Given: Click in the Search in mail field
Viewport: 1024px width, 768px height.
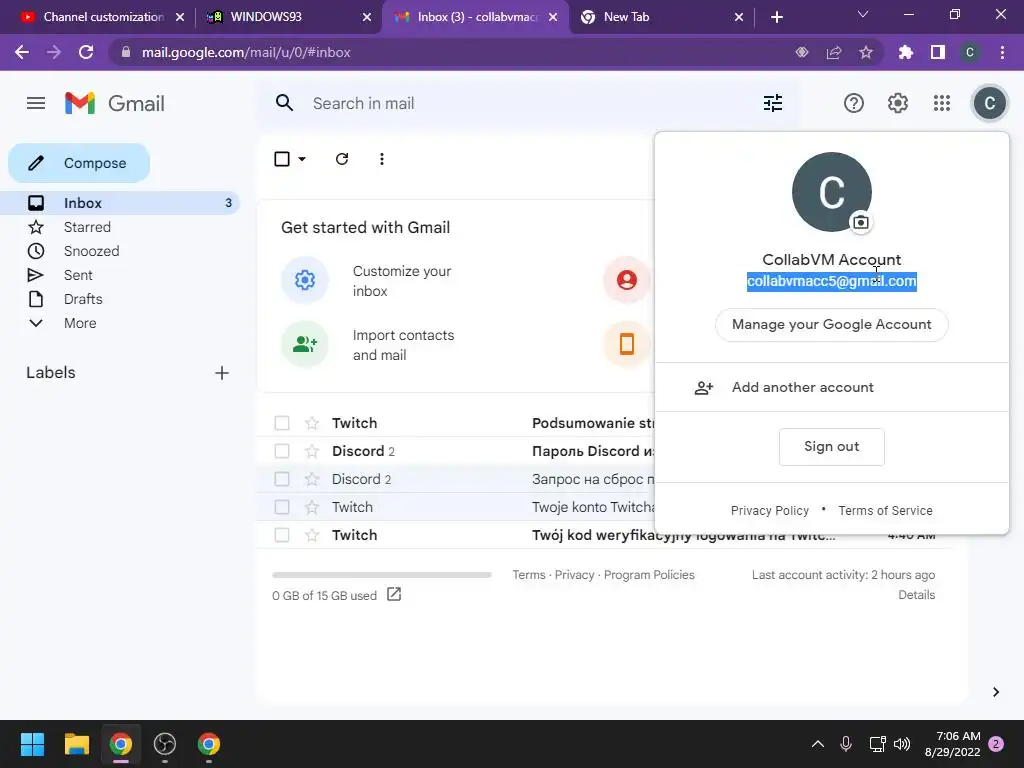Looking at the screenshot, I should pos(529,103).
